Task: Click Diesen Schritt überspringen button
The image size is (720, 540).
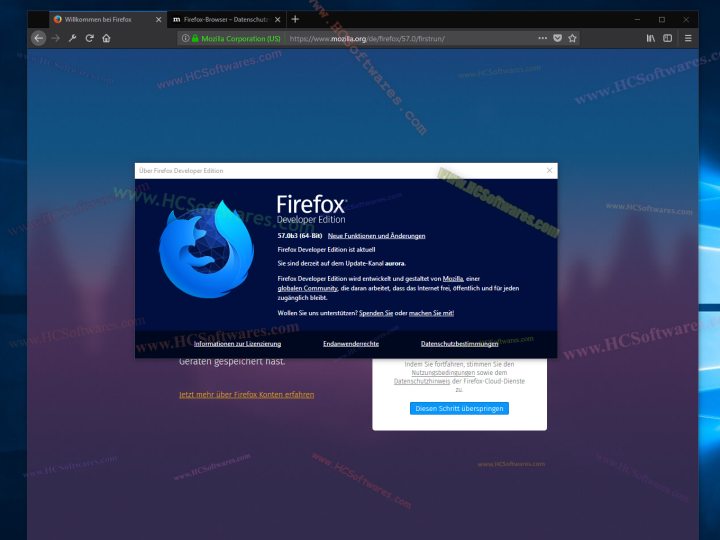Action: [459, 408]
